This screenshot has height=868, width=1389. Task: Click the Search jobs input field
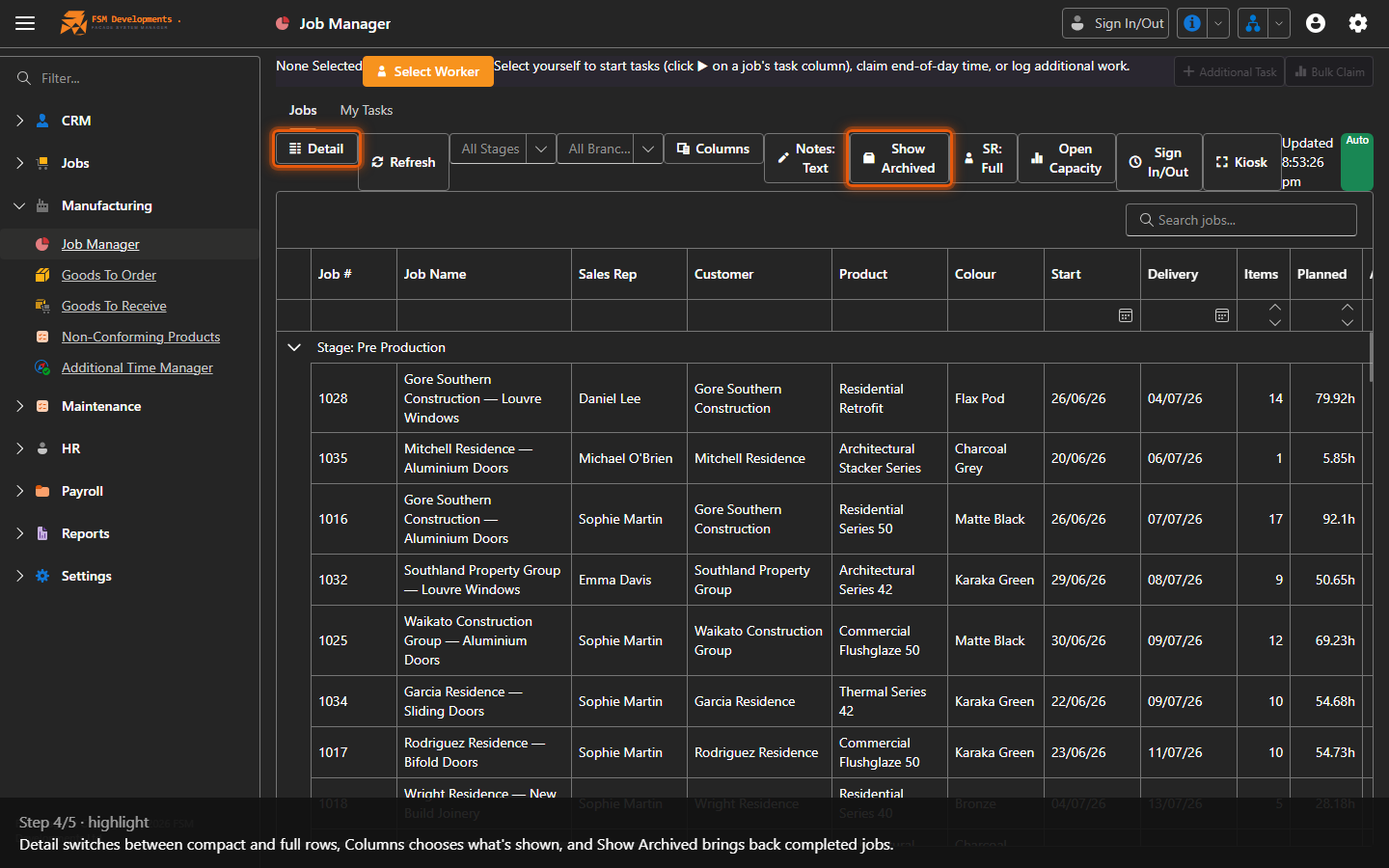[x=1241, y=220]
